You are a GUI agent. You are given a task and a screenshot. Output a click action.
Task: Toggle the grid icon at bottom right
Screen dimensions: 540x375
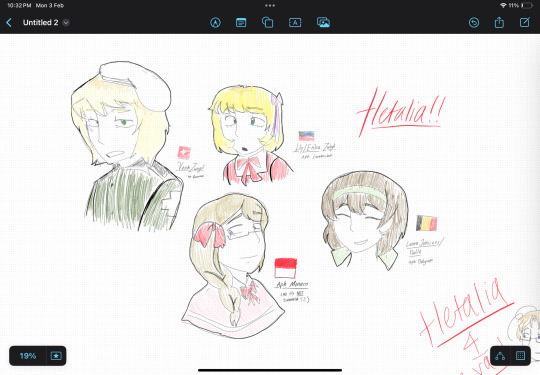pos(520,356)
